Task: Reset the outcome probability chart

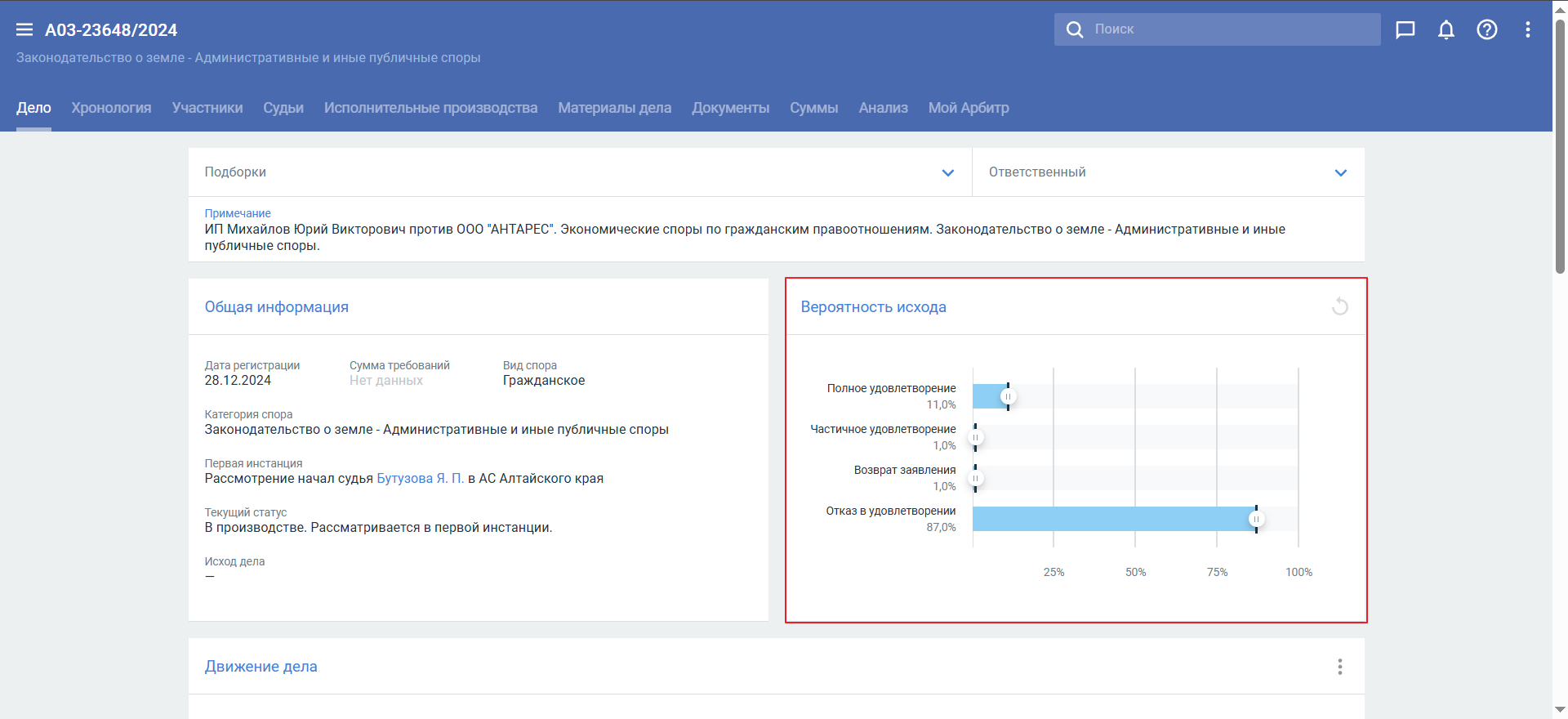Action: point(1339,307)
